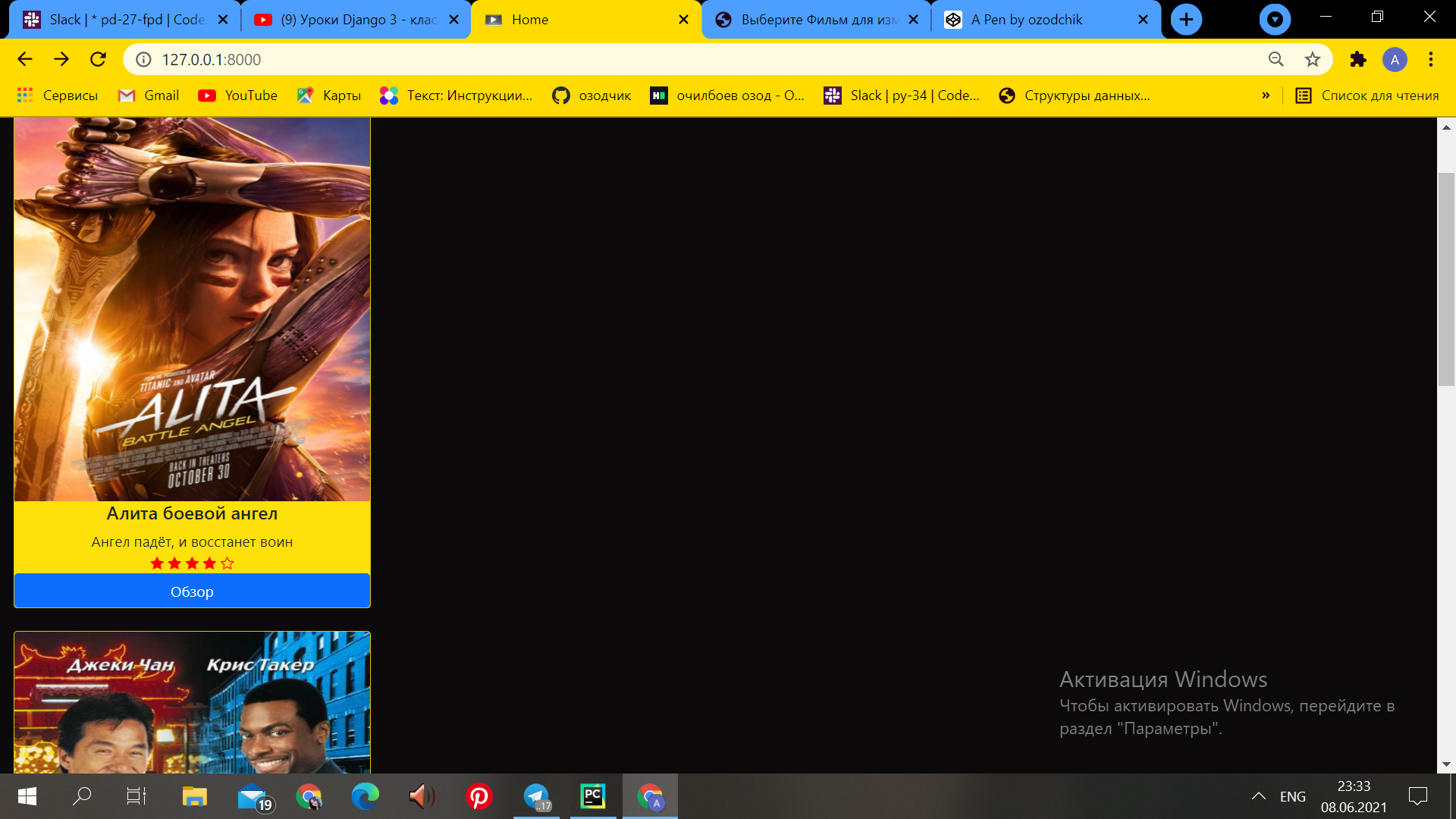Open the YouTube bookmark
1456x819 pixels.
click(x=237, y=96)
